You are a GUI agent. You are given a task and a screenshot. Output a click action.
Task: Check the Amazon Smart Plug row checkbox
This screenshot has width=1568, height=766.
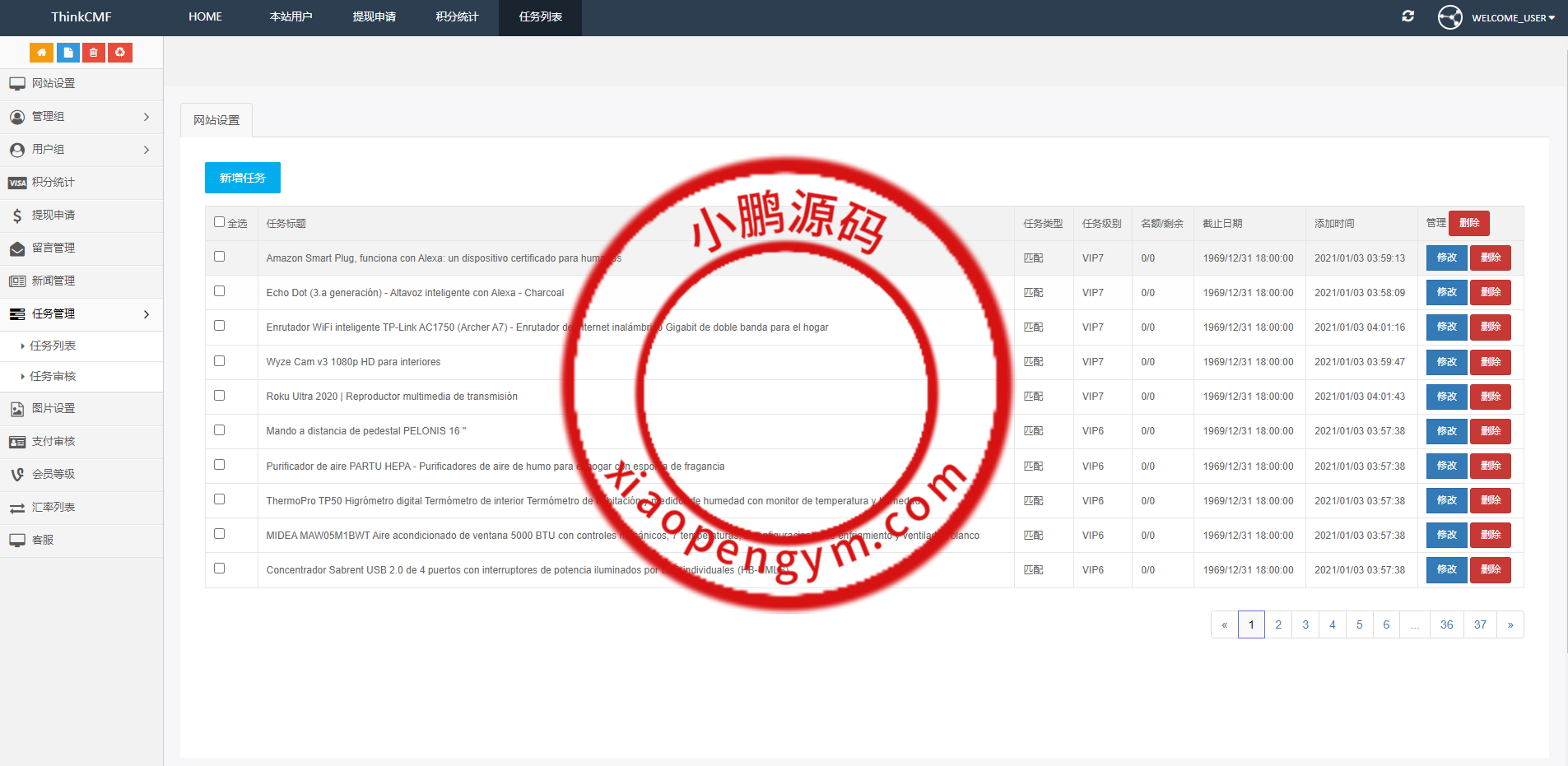tap(219, 257)
